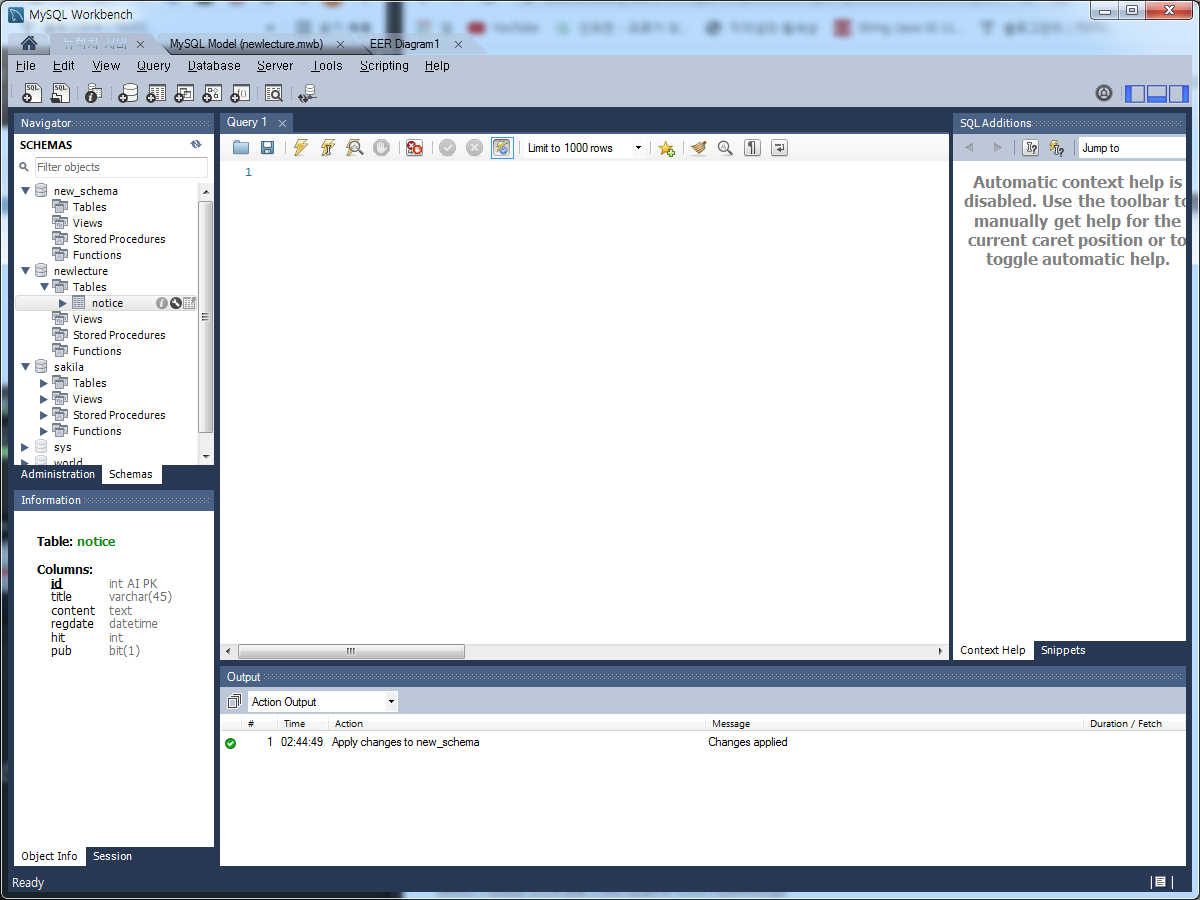Collapse Tables under newlecture
1200x900 pixels.
44,286
